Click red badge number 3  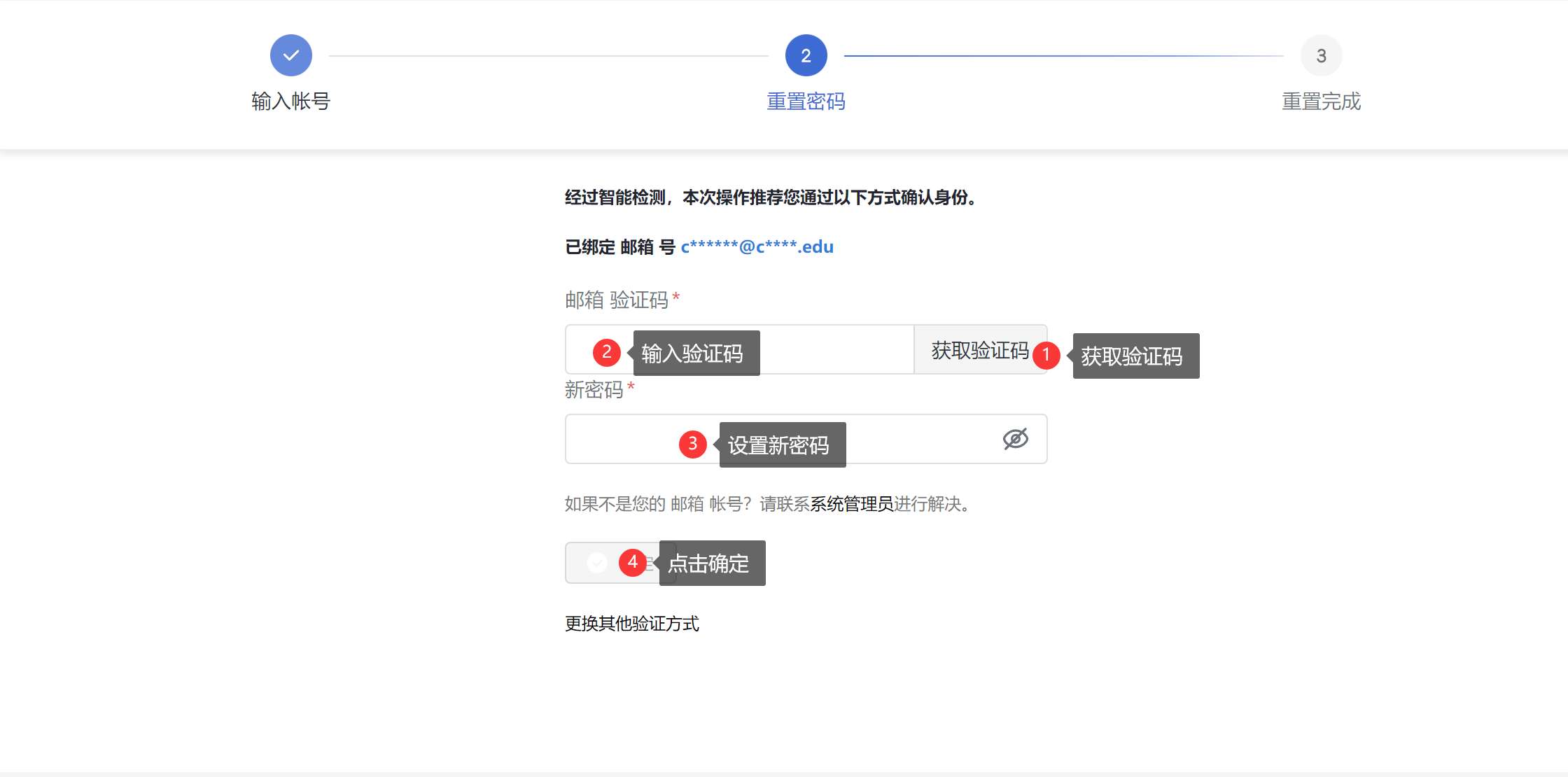[692, 444]
